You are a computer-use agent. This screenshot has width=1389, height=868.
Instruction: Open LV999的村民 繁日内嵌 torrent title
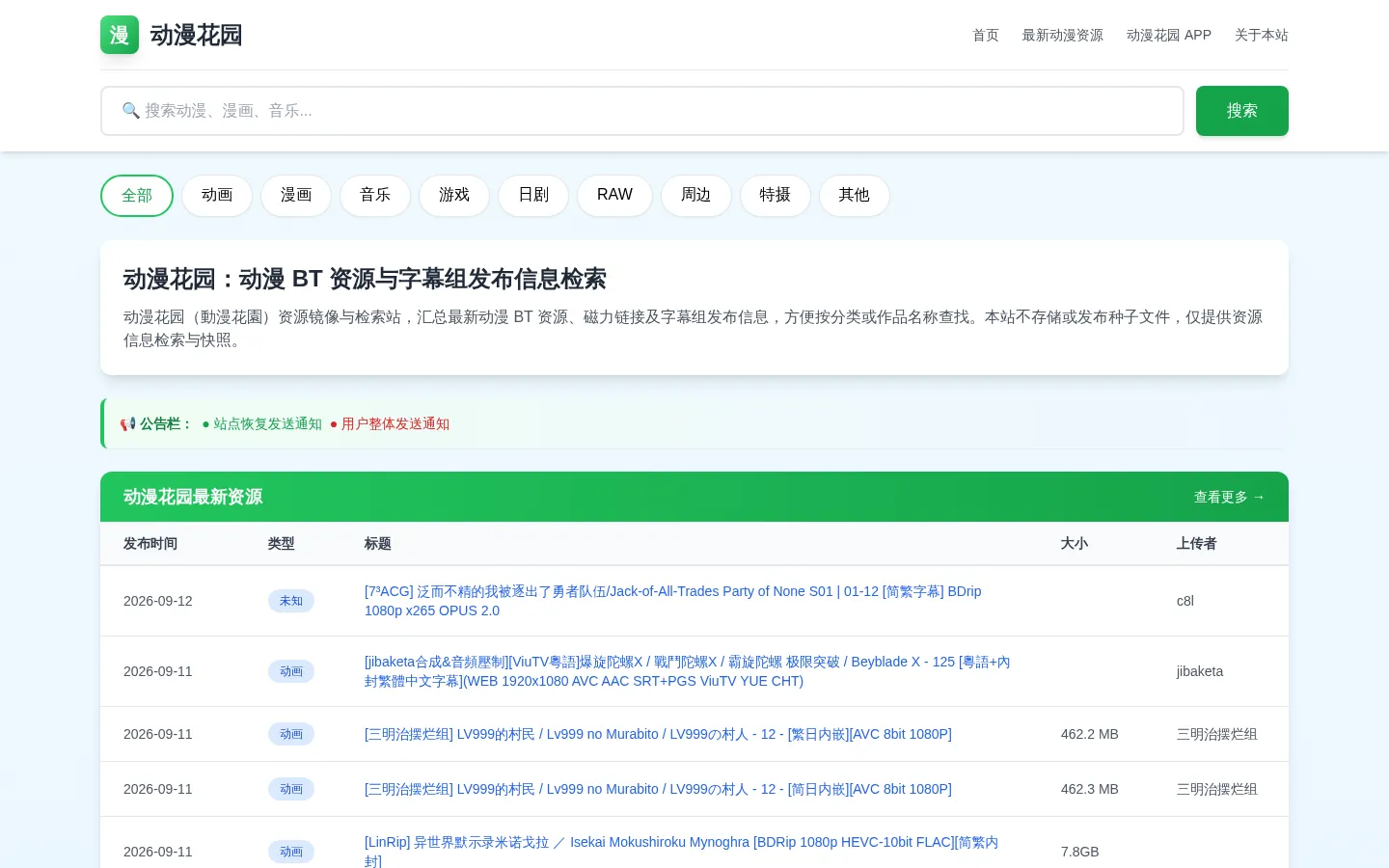pos(658,734)
